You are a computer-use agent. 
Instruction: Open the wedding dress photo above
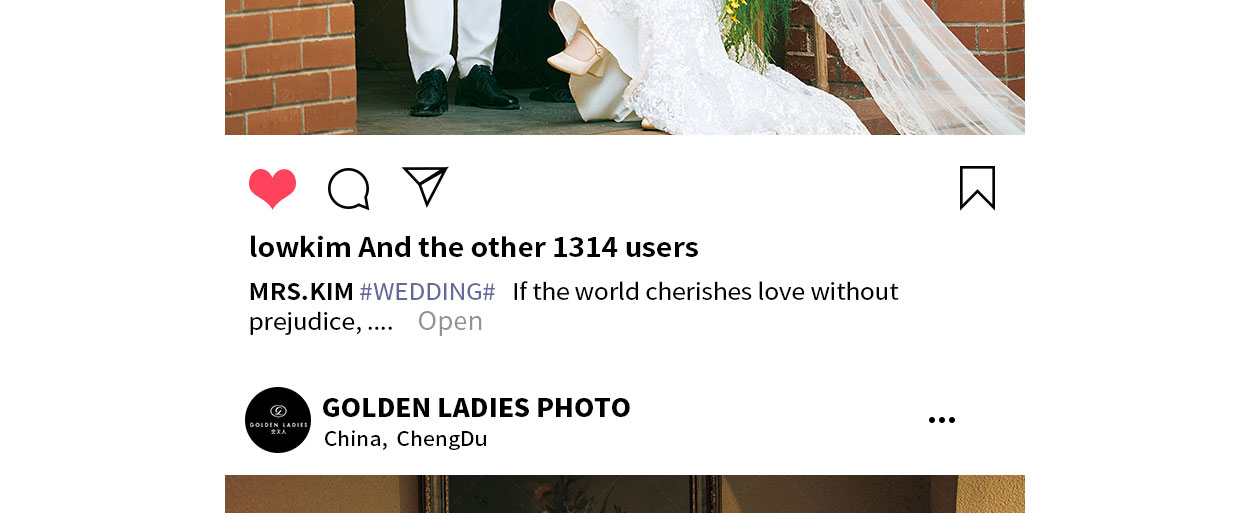625,67
